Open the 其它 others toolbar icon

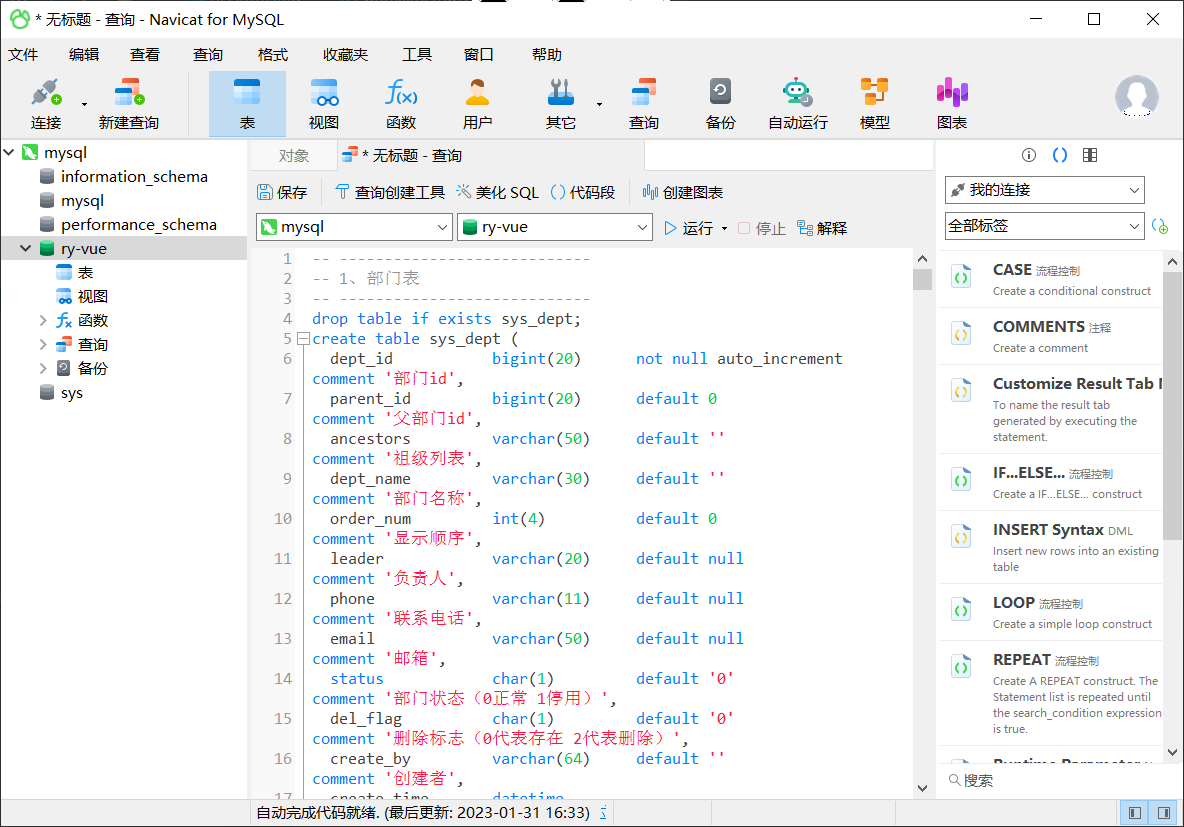pyautogui.click(x=561, y=104)
